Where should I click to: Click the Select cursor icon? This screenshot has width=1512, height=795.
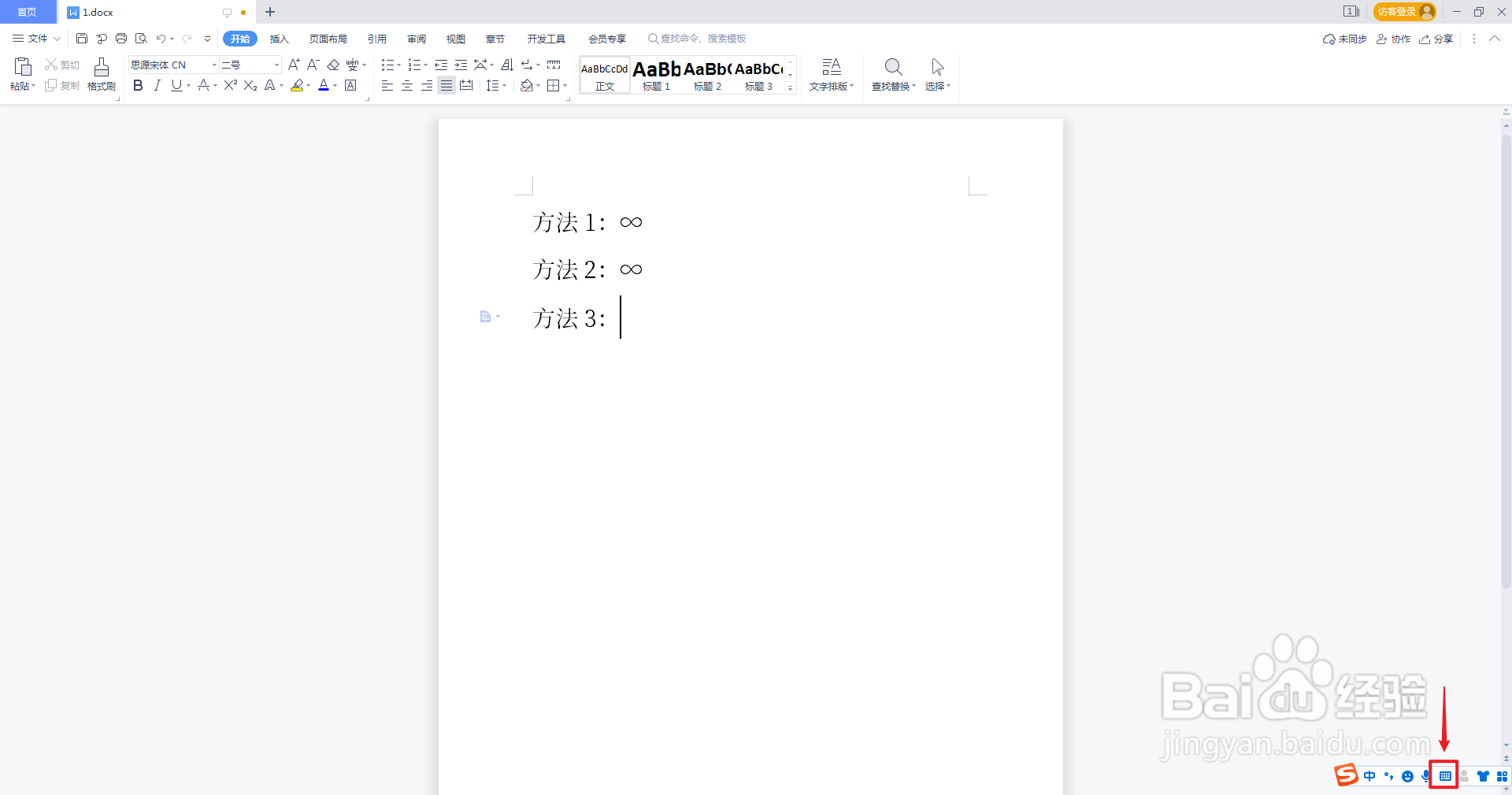pyautogui.click(x=937, y=67)
